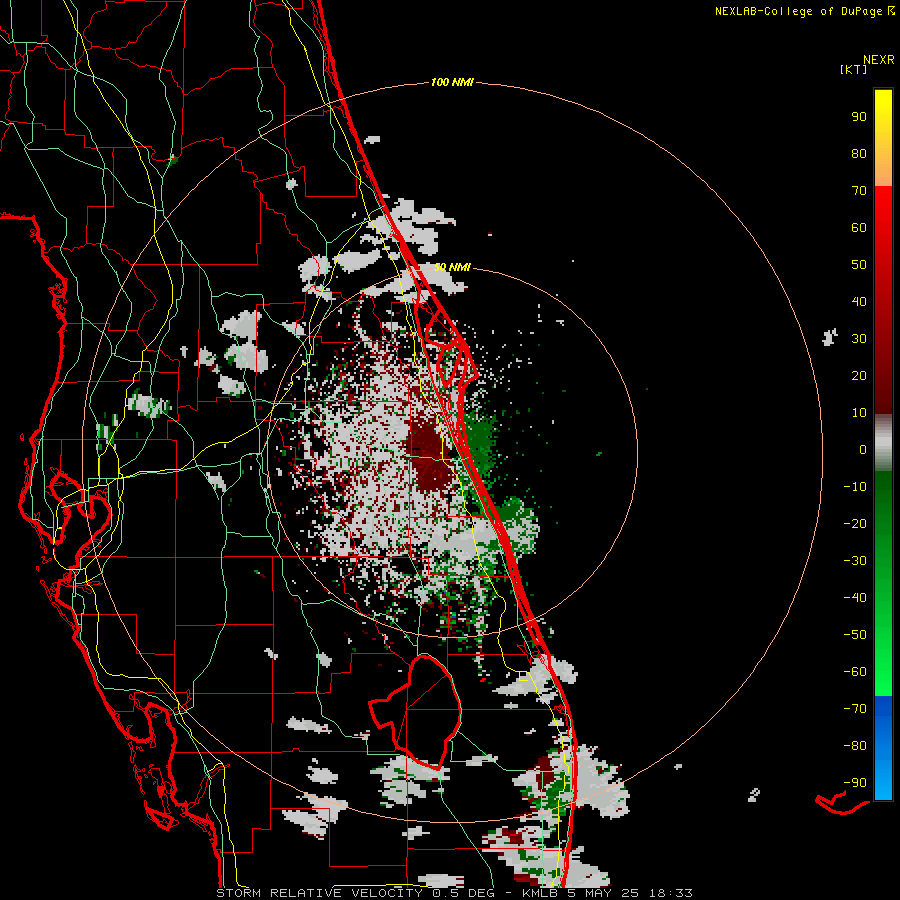
Task: Pick the gray zero-velocity band on the color bar
Action: click(883, 443)
